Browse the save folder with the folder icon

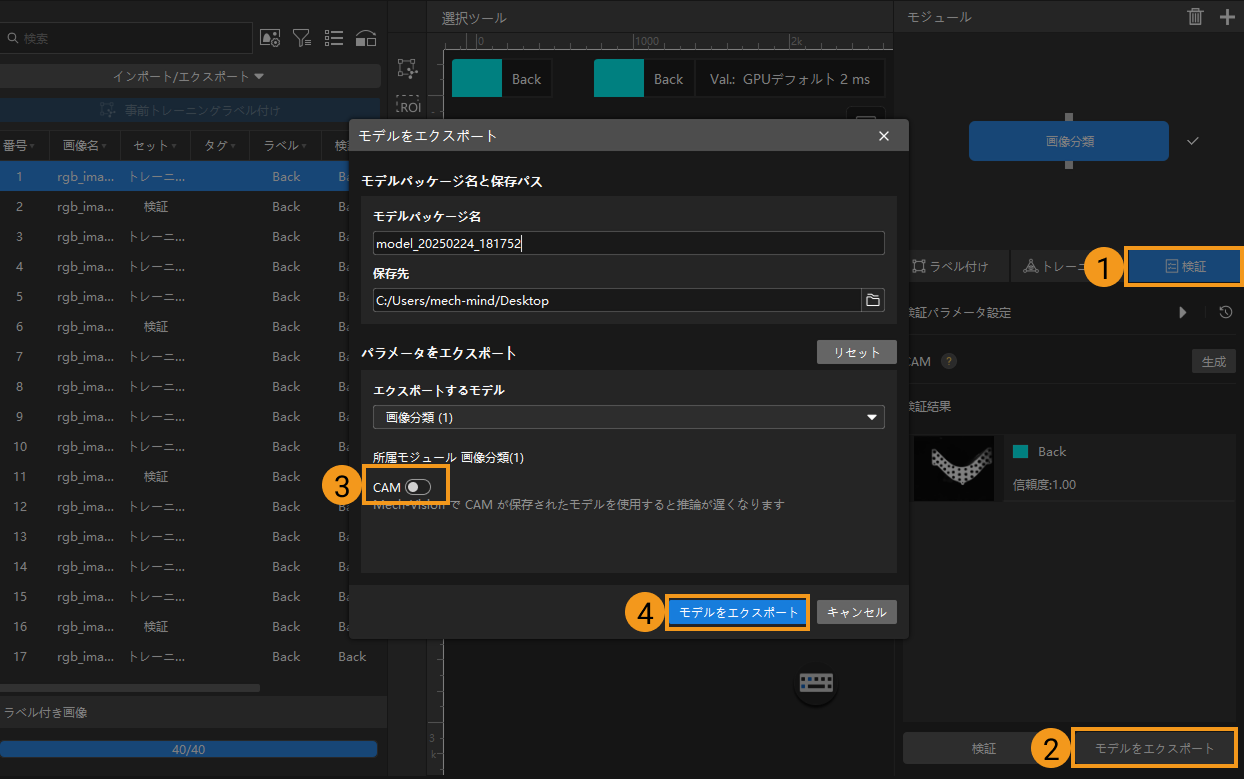pos(872,300)
